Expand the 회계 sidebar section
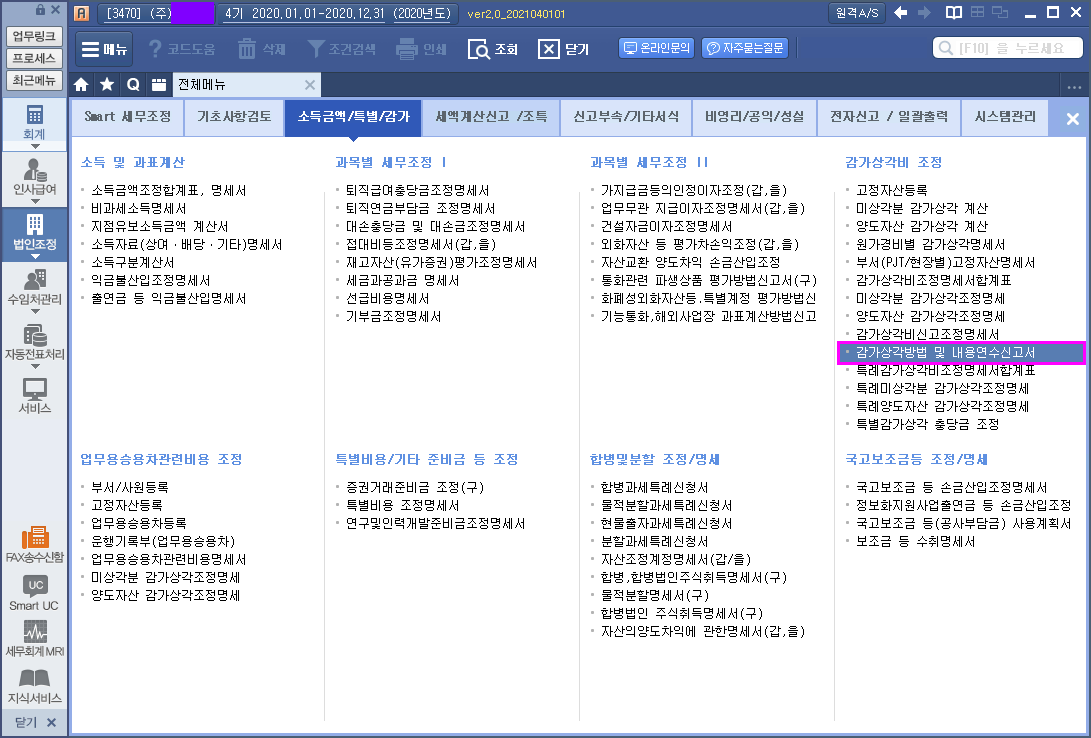Image resolution: width=1091 pixels, height=738 pixels. [35, 123]
